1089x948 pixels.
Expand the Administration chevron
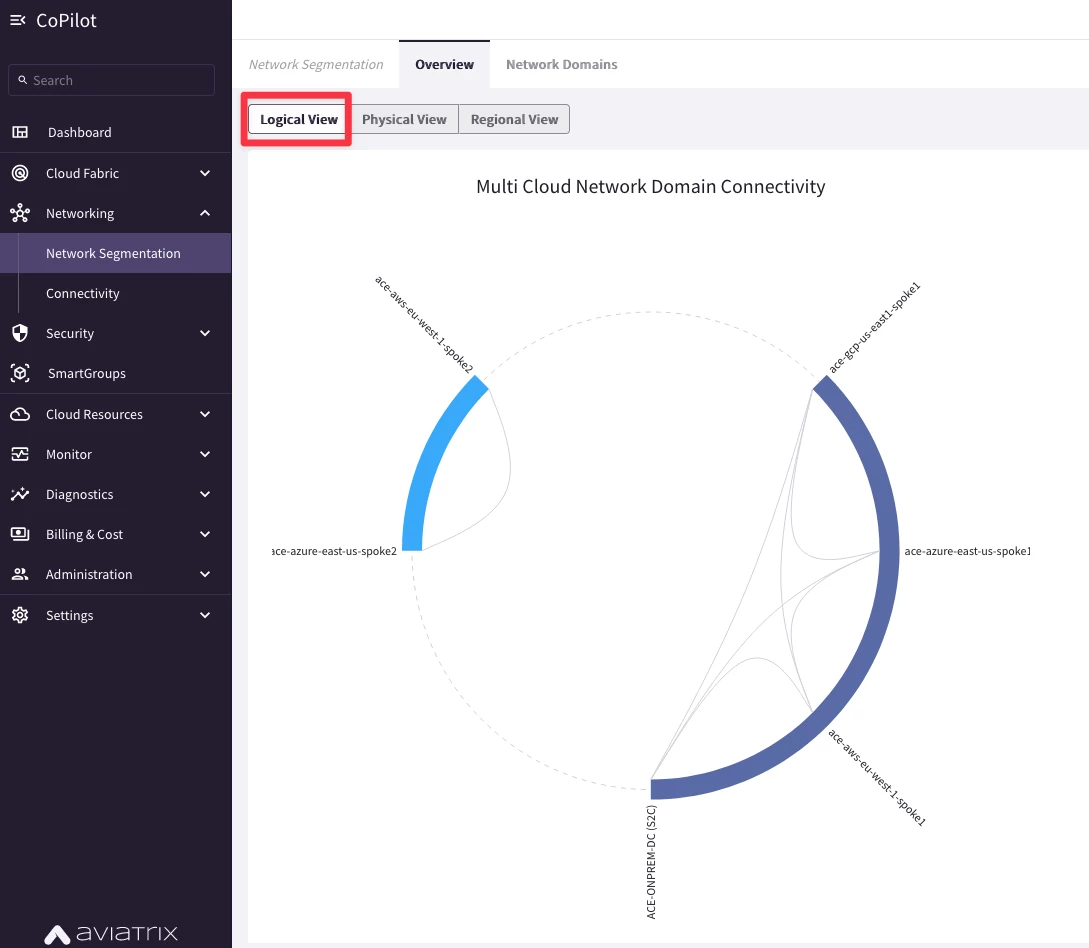coord(205,574)
